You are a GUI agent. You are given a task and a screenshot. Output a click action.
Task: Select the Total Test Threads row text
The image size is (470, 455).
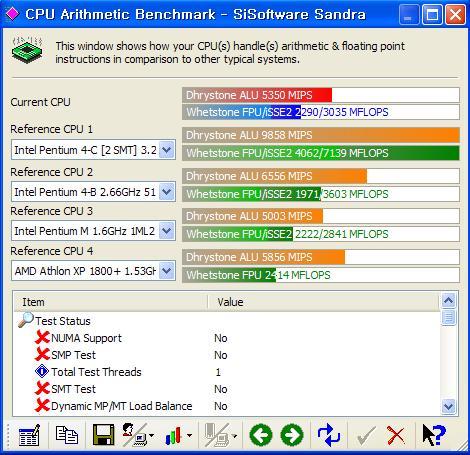(96, 372)
